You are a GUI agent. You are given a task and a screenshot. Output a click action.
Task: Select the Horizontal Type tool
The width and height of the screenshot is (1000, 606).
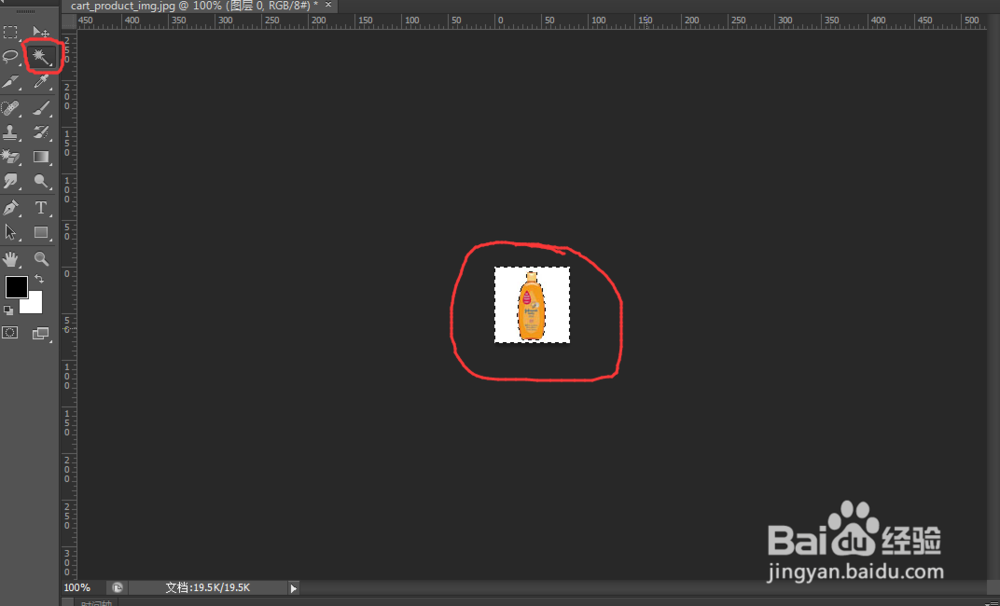point(41,208)
